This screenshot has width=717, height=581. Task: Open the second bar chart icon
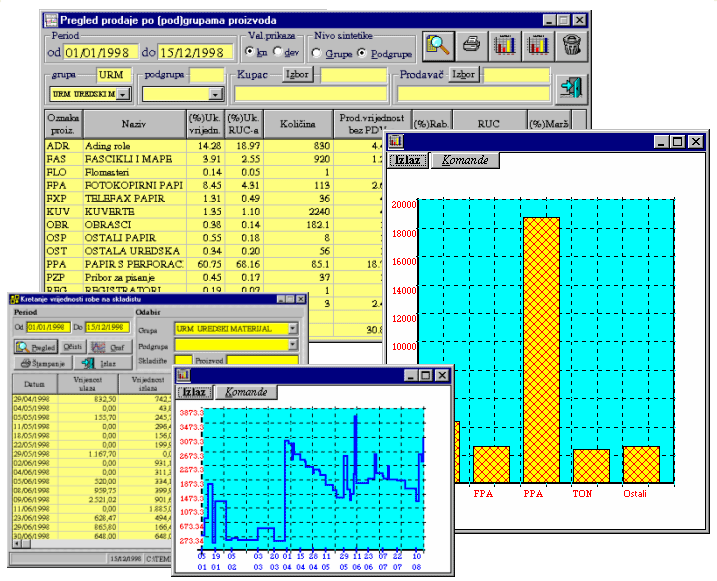click(x=539, y=44)
